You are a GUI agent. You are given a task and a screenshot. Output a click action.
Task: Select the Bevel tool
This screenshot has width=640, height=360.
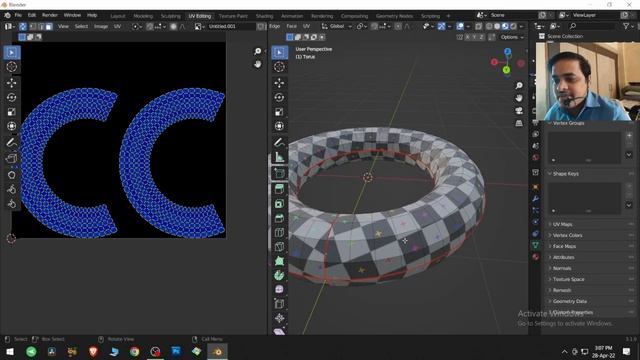pyautogui.click(x=280, y=218)
